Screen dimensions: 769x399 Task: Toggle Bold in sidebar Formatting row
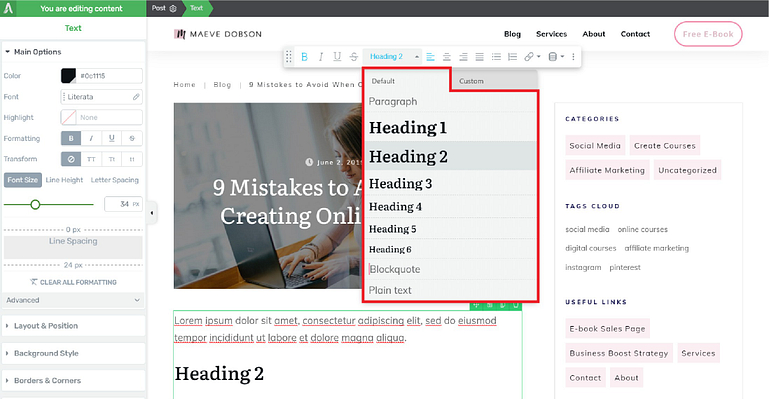point(71,138)
